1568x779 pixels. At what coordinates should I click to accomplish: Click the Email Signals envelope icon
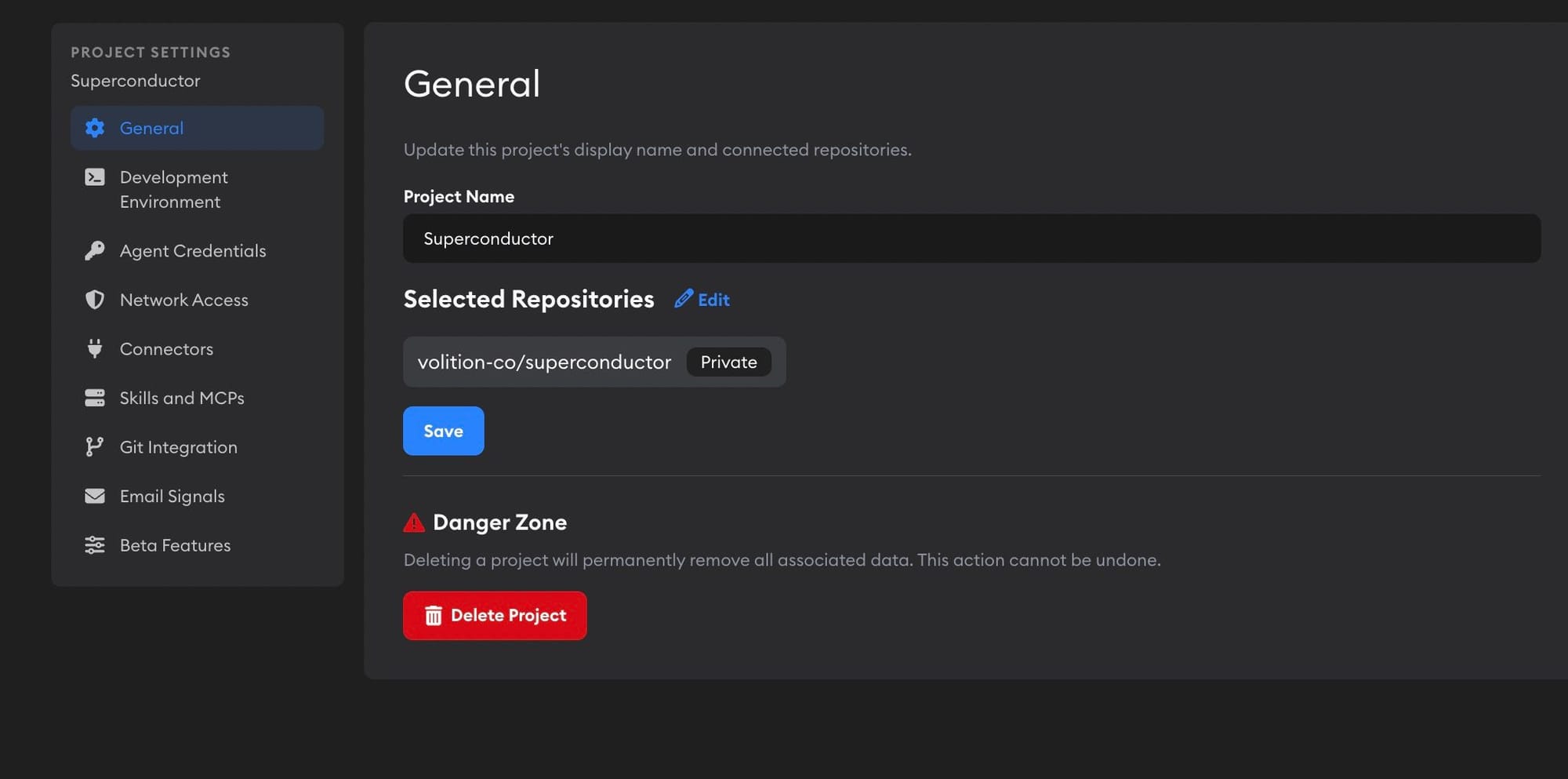(95, 496)
